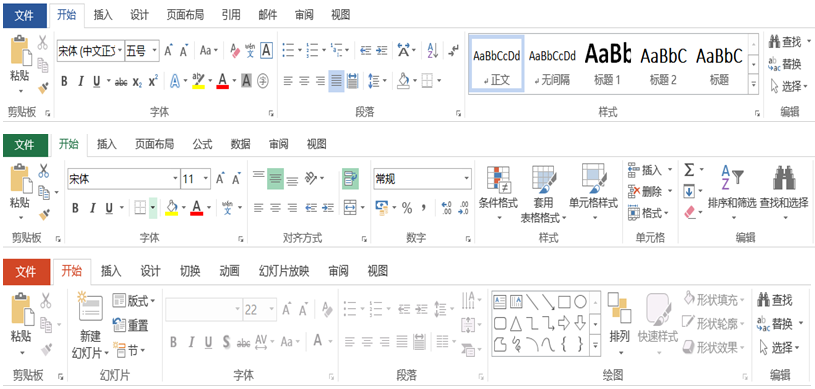
Task: Toggle Bold in the Word font group
Action: [64, 81]
